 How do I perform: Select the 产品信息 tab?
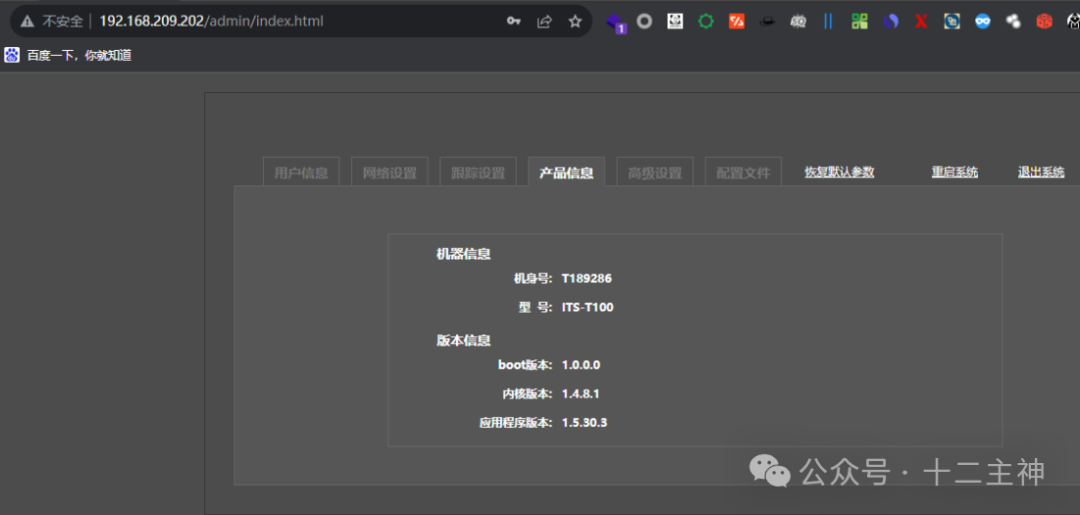(566, 171)
